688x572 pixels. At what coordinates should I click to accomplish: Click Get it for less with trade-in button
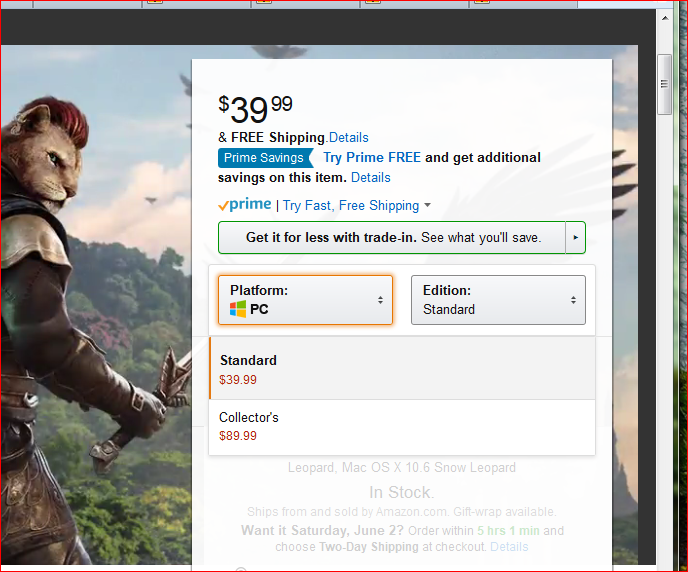pos(392,237)
